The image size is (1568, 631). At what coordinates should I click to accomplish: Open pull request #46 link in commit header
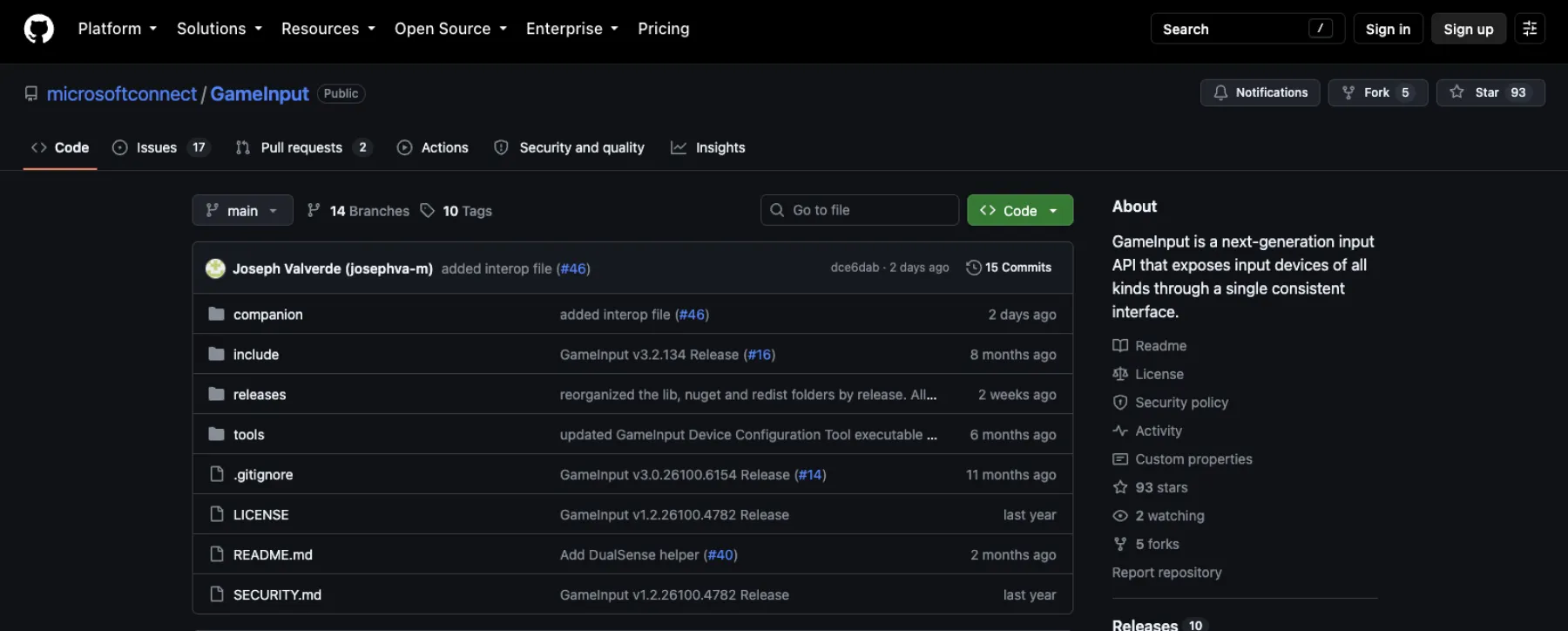tap(573, 268)
